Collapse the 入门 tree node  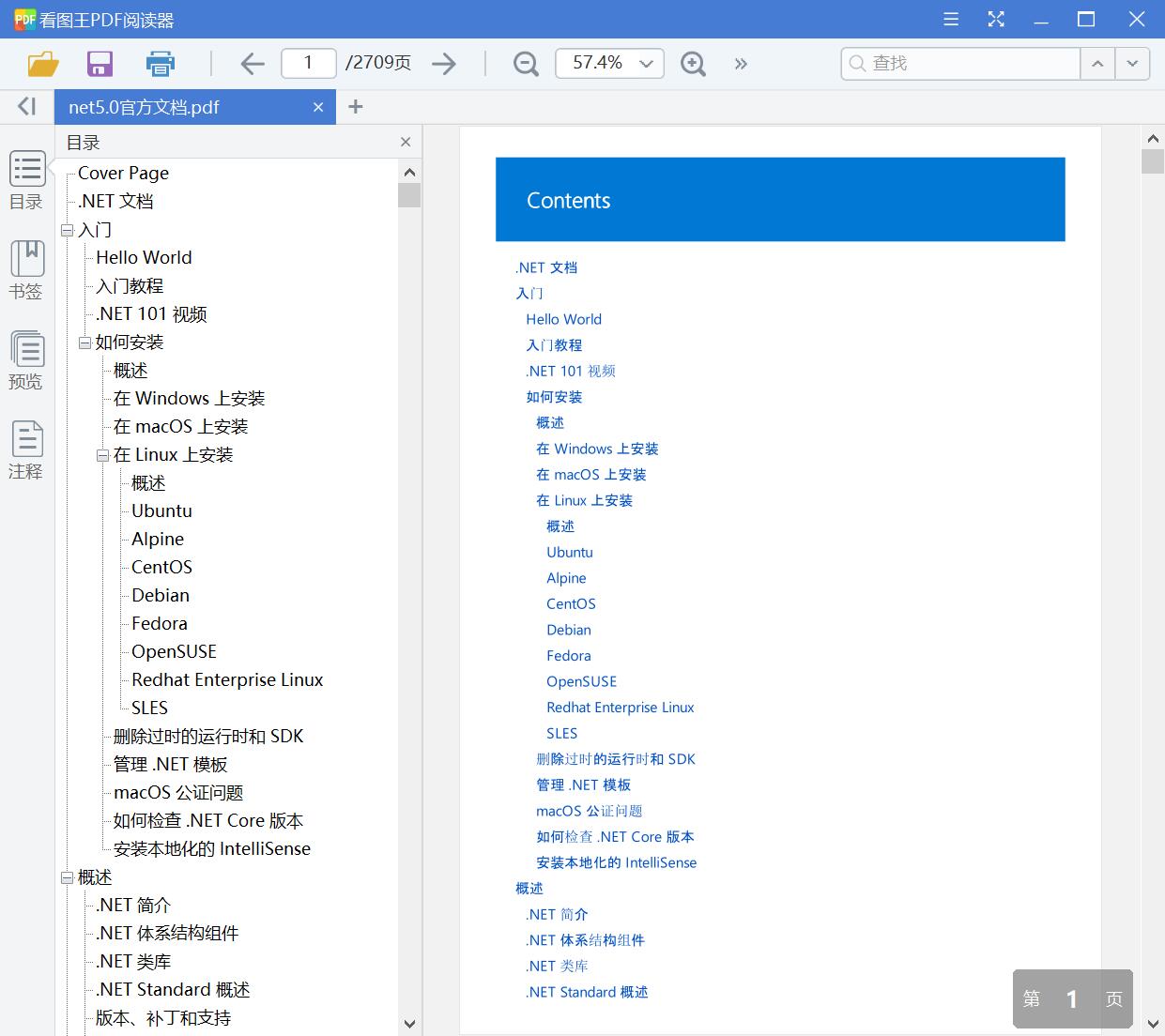[x=67, y=229]
